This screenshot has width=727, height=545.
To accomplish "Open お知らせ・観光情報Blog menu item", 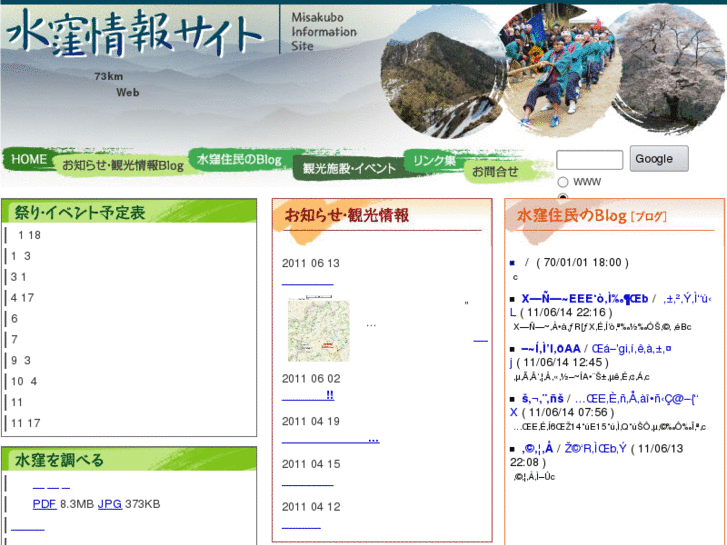I will 123,166.
